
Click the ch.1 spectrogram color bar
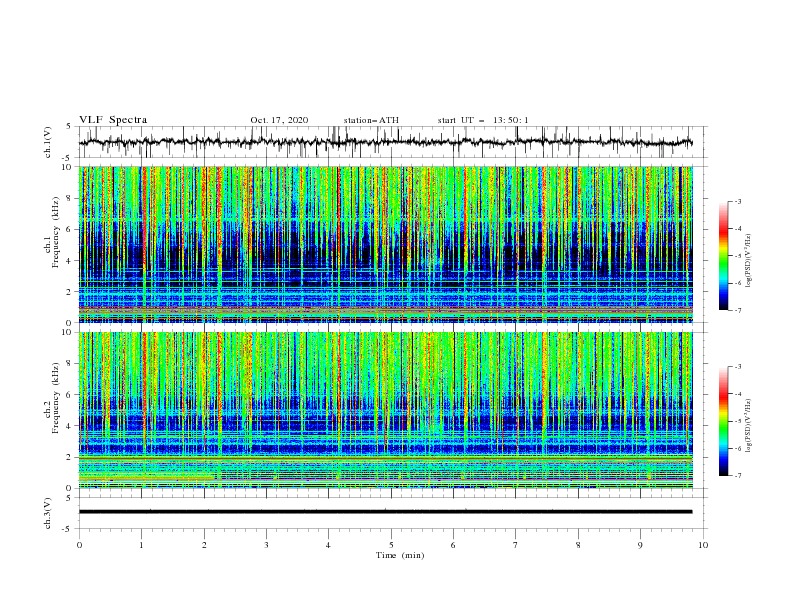click(x=724, y=256)
